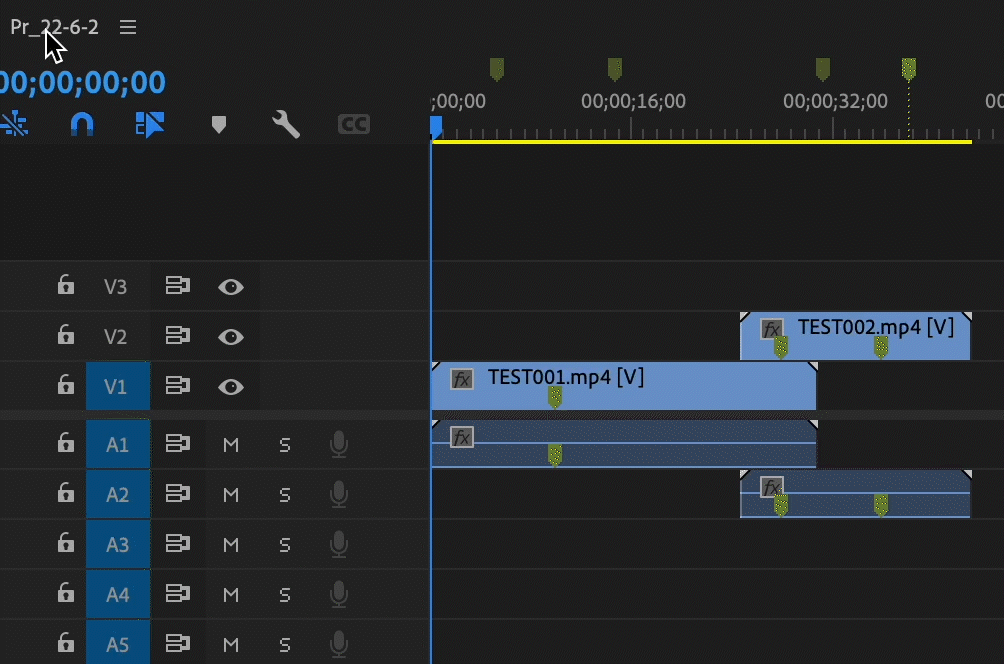This screenshot has width=1004, height=664.
Task: Toggle sync lock for A5
Action: click(178, 643)
